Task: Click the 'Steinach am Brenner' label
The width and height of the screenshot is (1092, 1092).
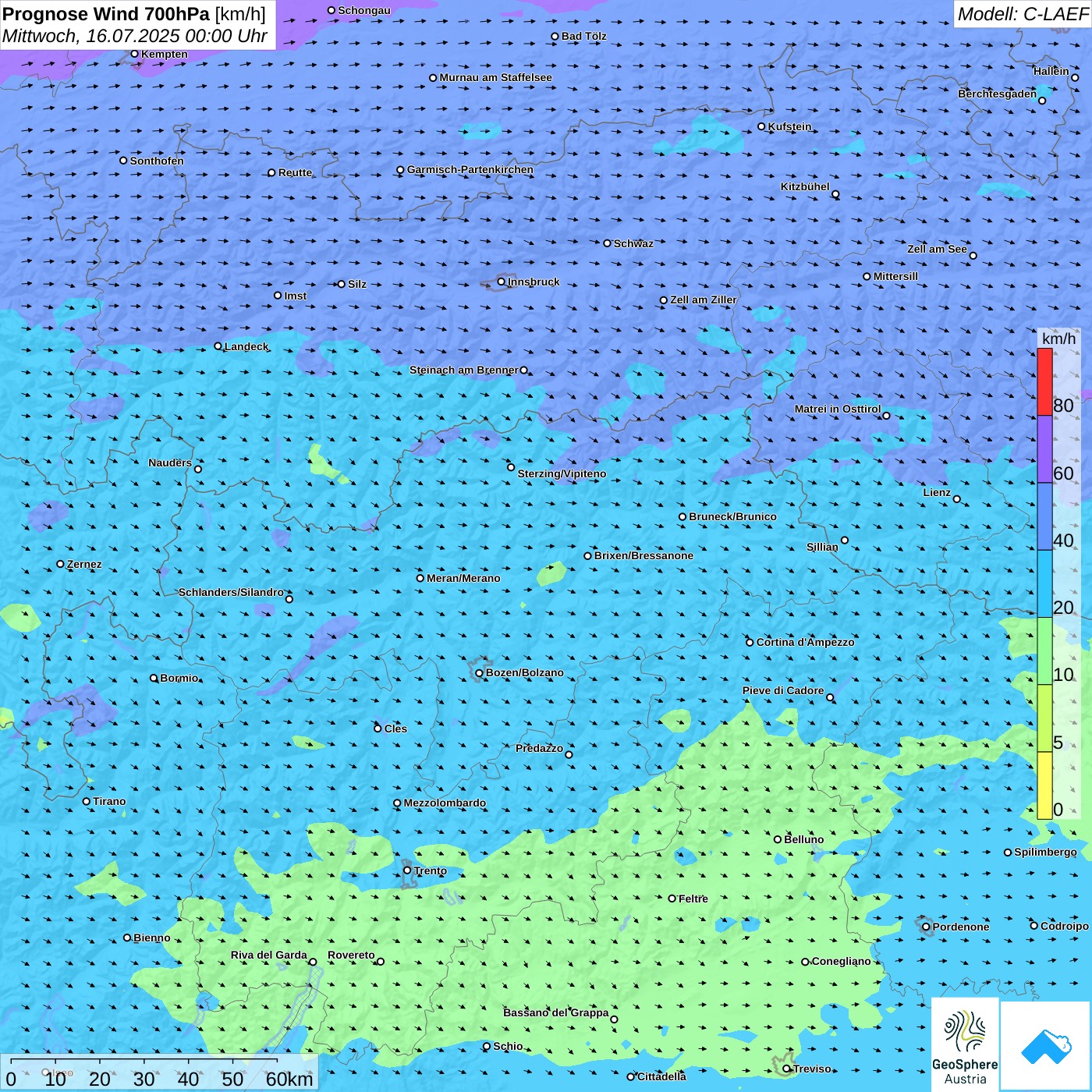Action: [x=464, y=370]
